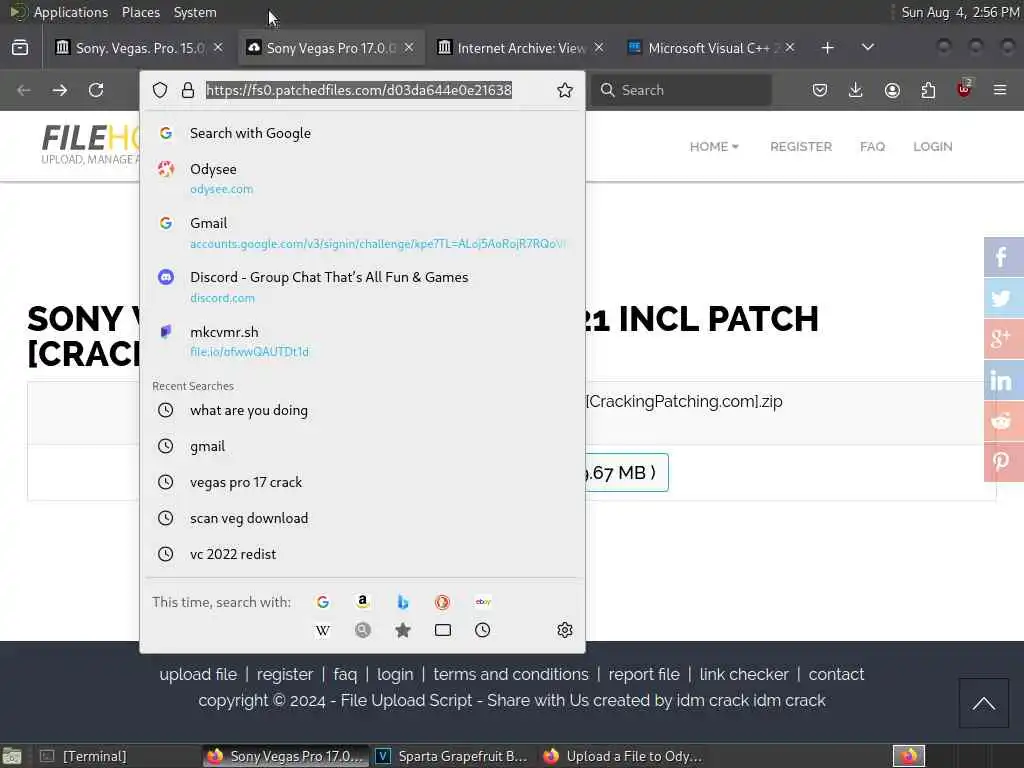Screen dimensions: 1024x768
Task: Open the Places menu
Action: click(140, 12)
